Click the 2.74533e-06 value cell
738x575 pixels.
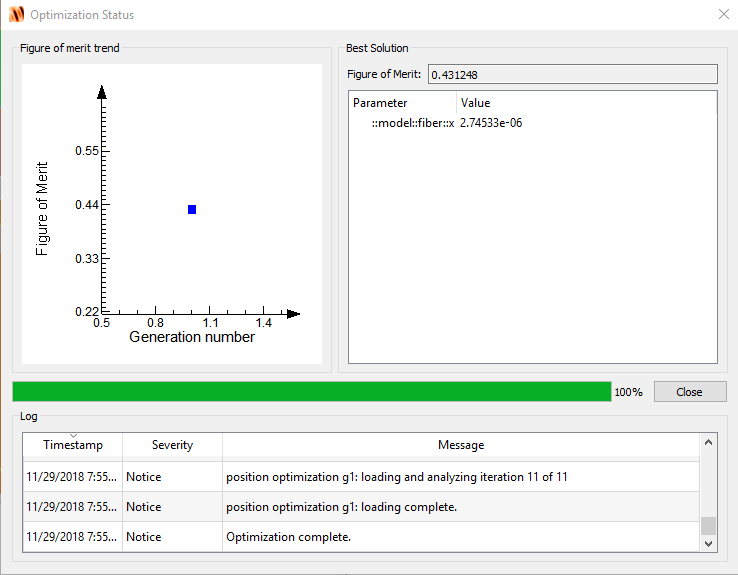491,123
